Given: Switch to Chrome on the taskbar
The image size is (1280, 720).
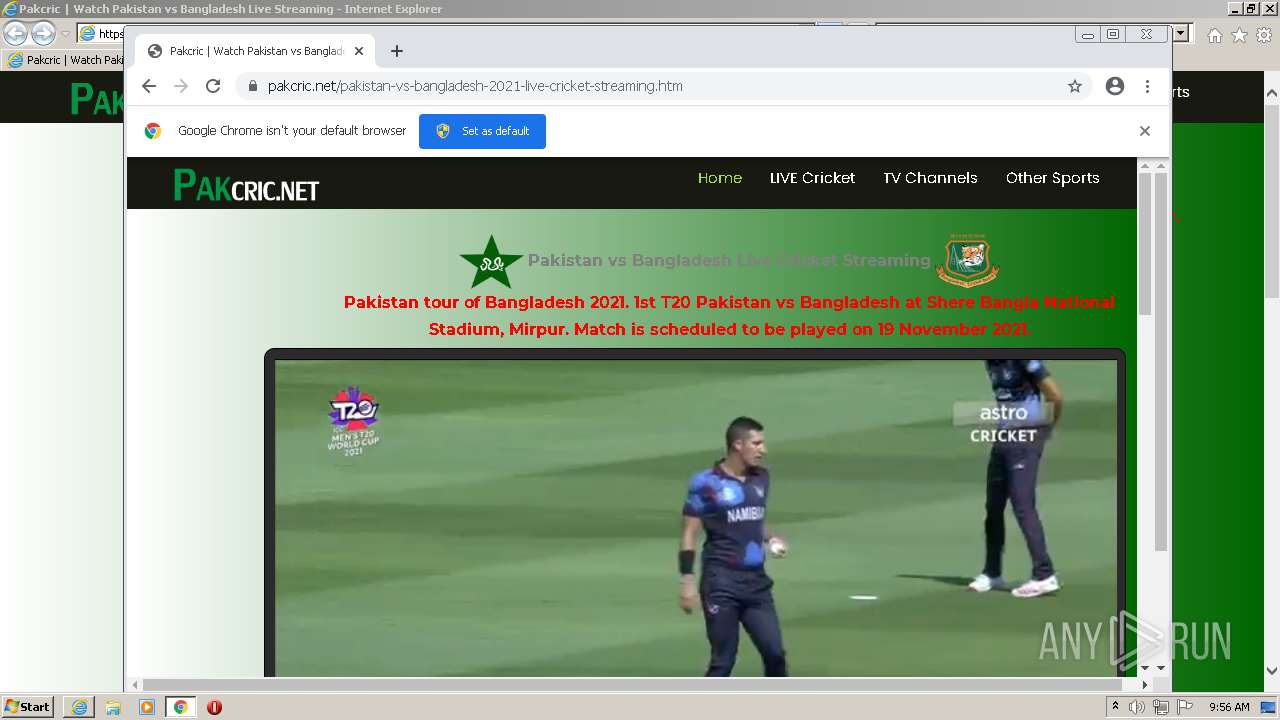Looking at the screenshot, I should (x=181, y=707).
